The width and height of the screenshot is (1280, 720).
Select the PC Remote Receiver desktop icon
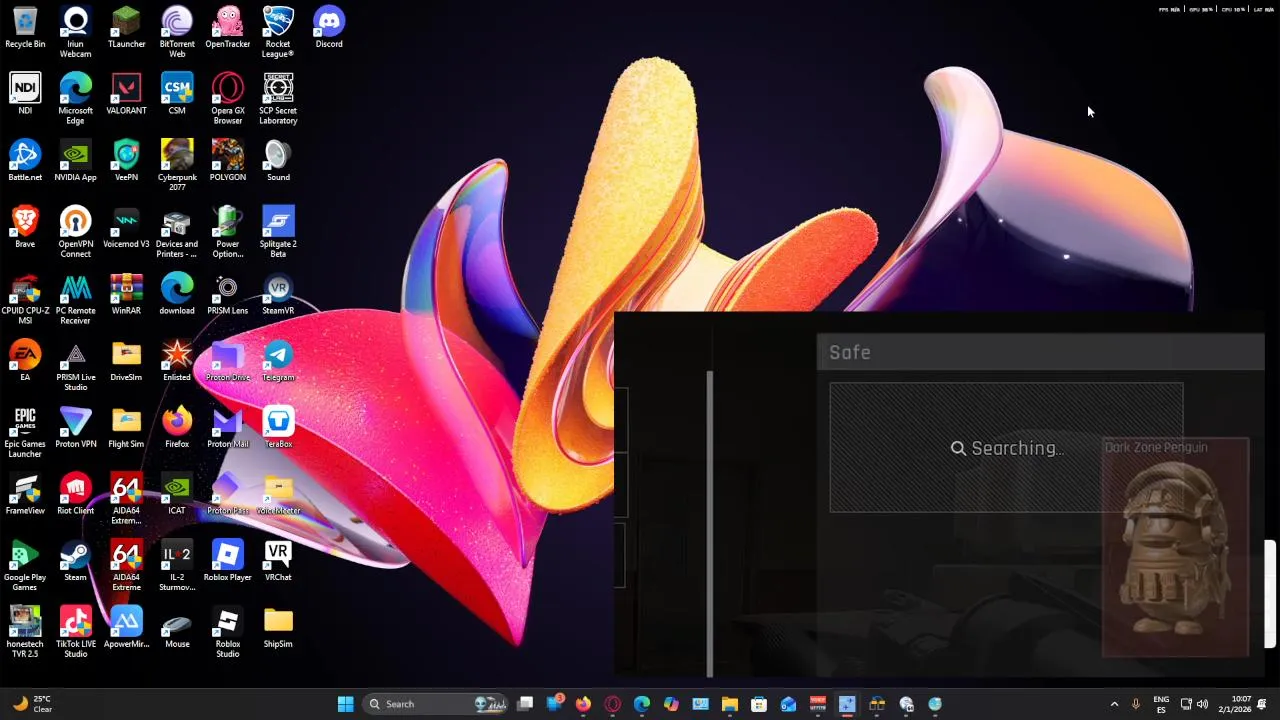(75, 300)
